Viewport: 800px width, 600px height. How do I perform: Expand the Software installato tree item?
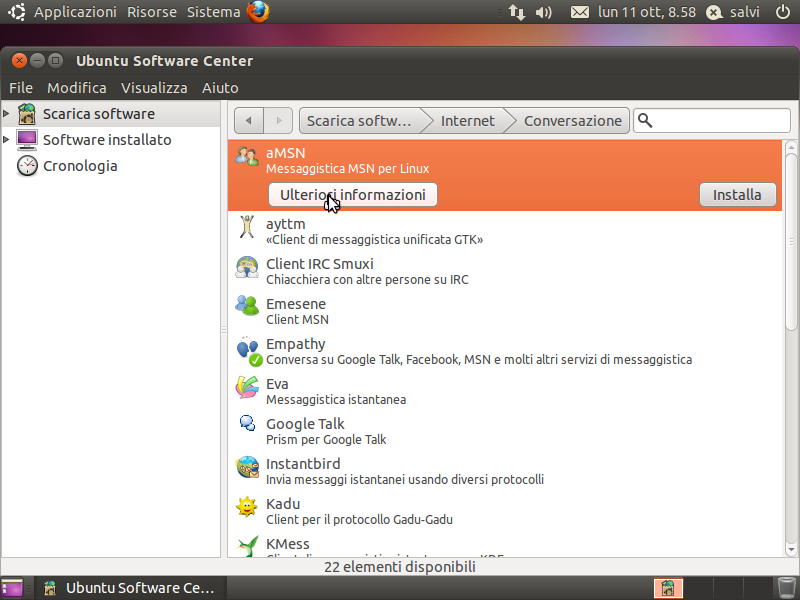click(x=6, y=139)
